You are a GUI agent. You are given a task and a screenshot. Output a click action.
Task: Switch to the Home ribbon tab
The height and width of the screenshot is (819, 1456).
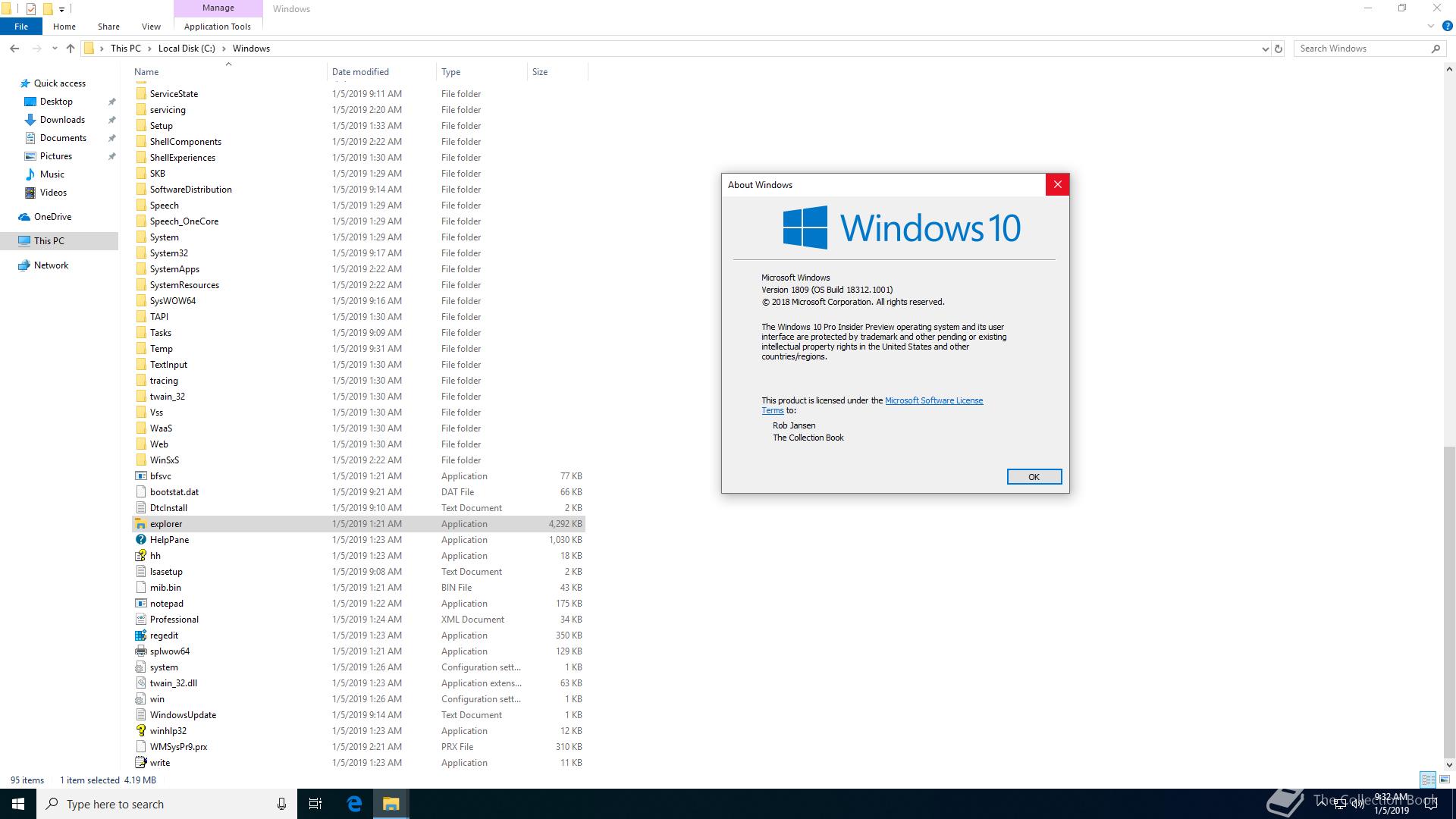64,27
